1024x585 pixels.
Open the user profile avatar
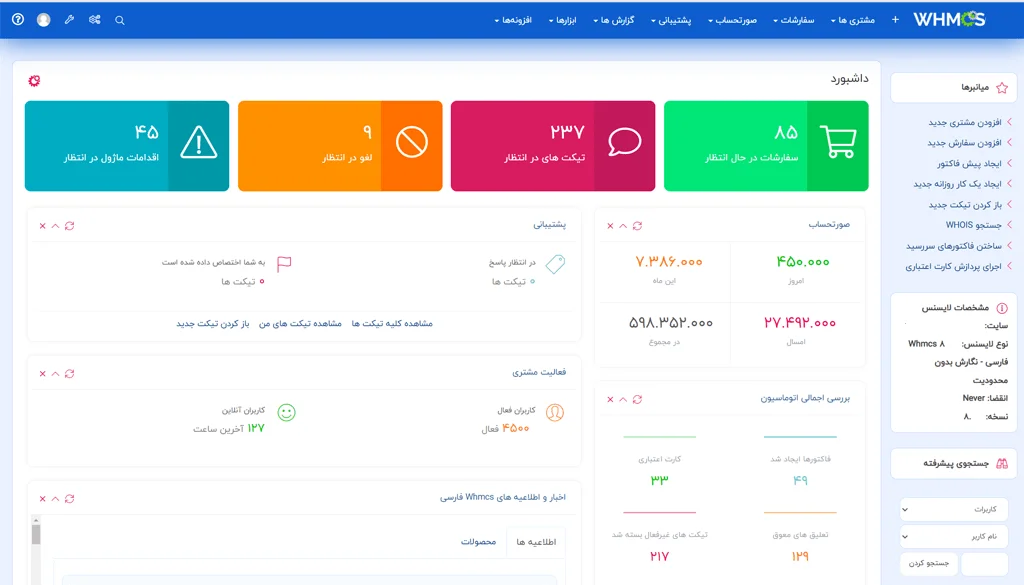(43, 19)
